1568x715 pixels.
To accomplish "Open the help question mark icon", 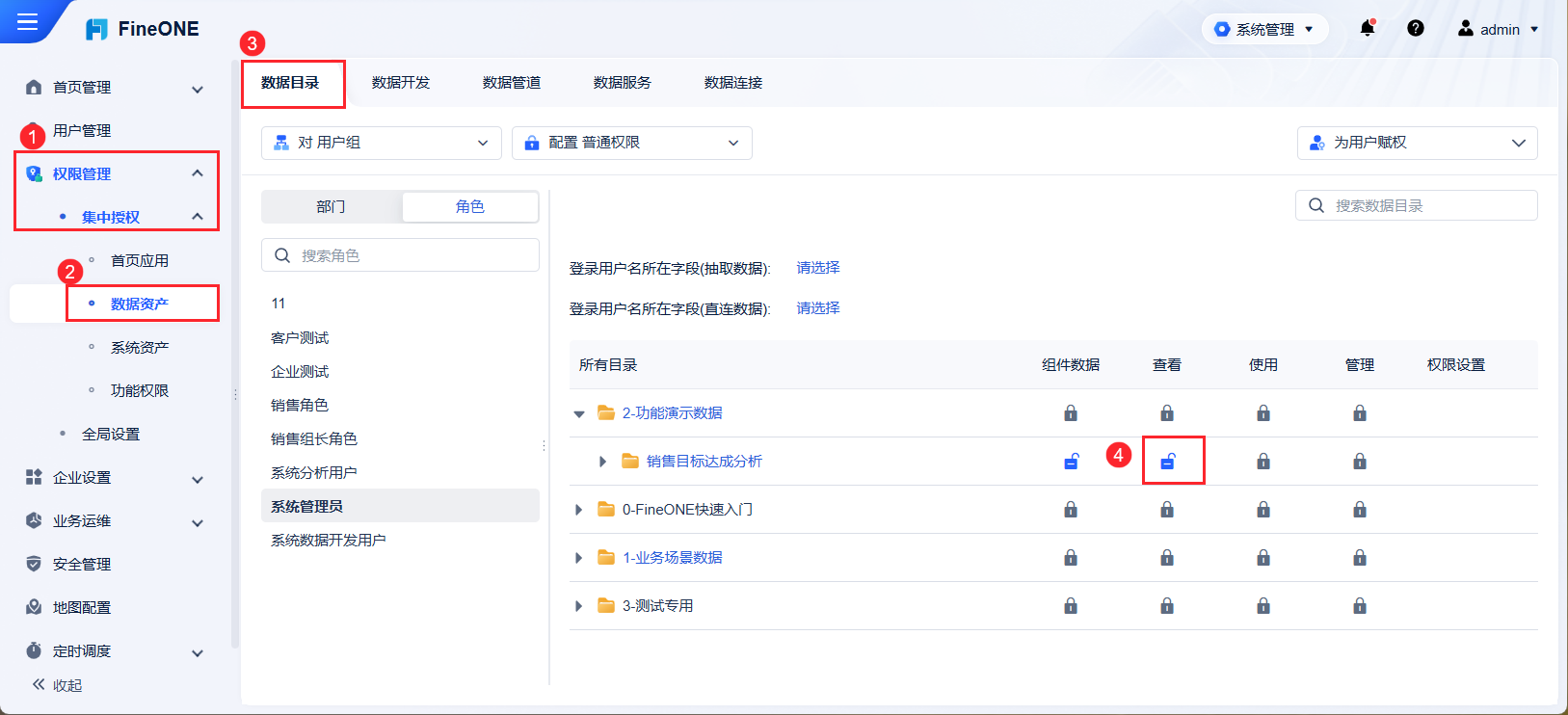I will pyautogui.click(x=1415, y=29).
